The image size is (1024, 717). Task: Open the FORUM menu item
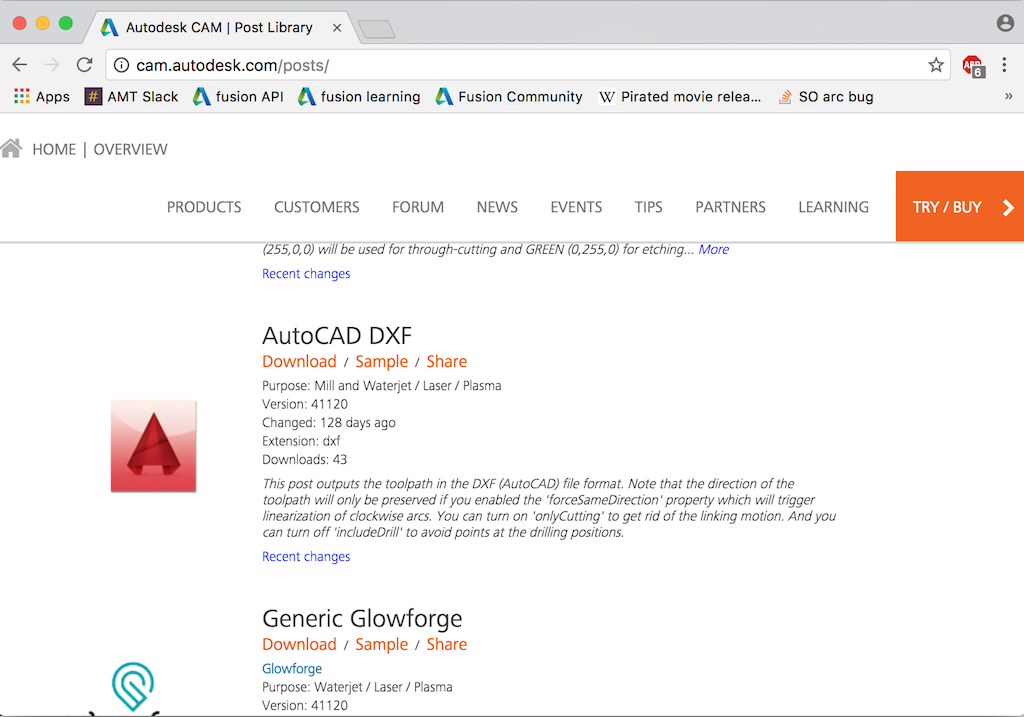click(418, 207)
